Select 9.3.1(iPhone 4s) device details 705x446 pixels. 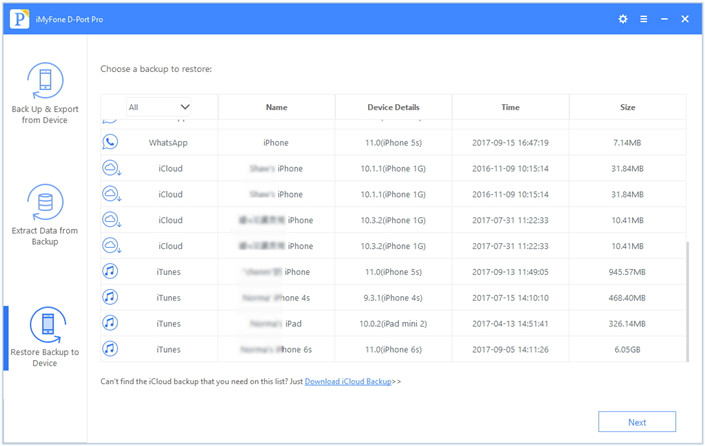(x=393, y=298)
